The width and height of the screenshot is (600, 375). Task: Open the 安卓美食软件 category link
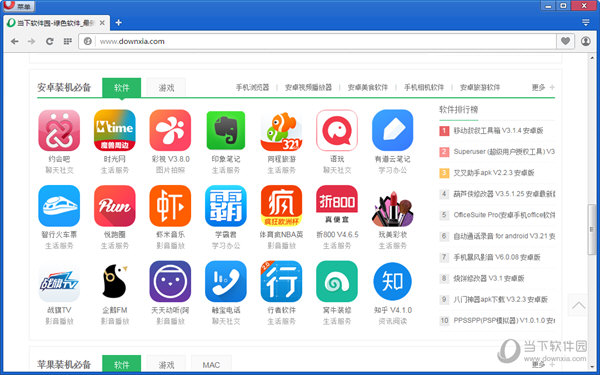click(x=368, y=88)
